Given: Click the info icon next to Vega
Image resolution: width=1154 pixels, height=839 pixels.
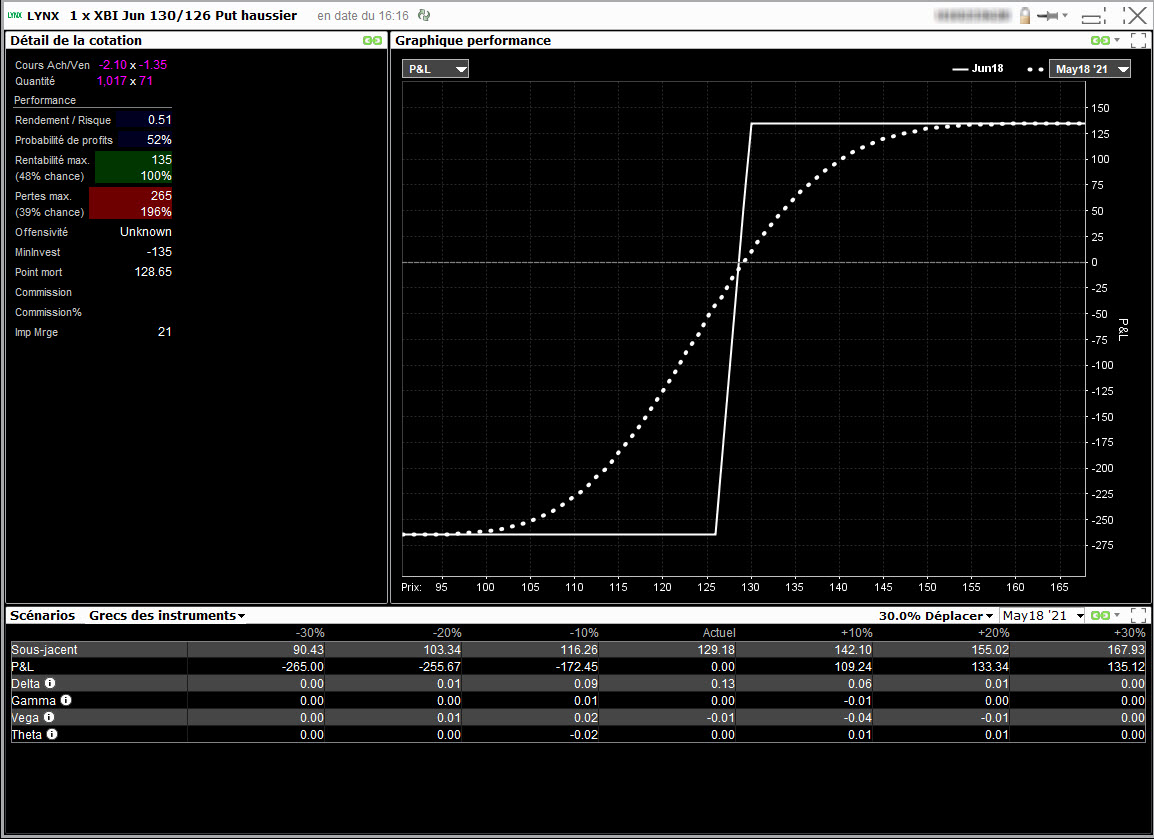Looking at the screenshot, I should pos(48,717).
